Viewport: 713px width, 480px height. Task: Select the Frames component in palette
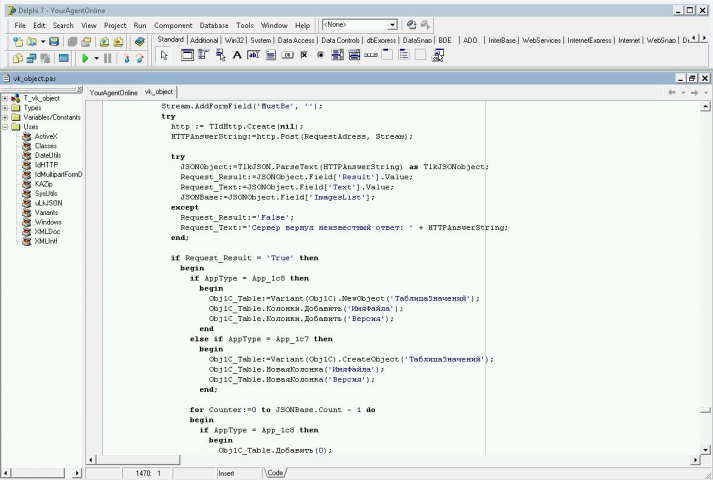pyautogui.click(x=187, y=55)
